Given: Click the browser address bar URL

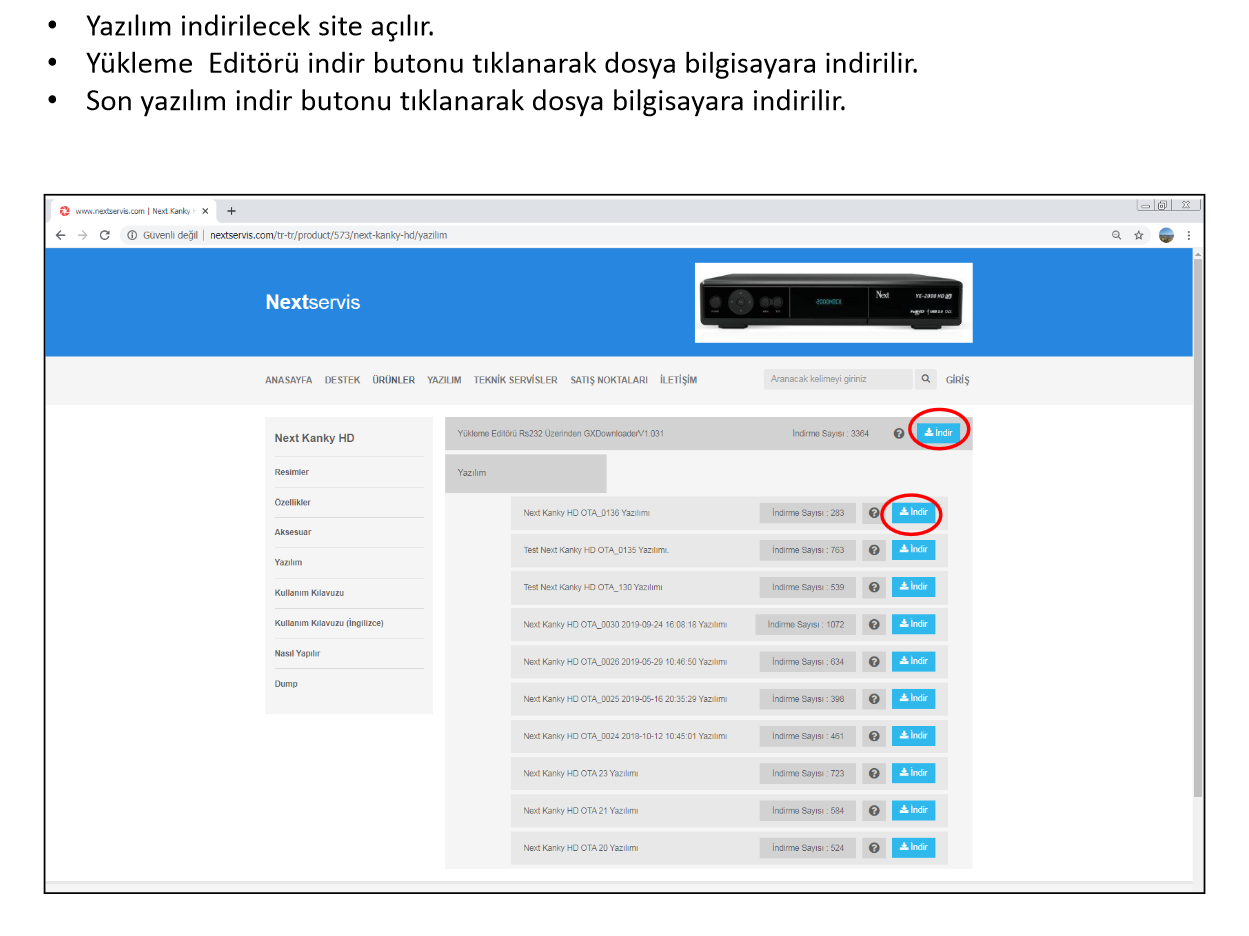Looking at the screenshot, I should pos(328,235).
